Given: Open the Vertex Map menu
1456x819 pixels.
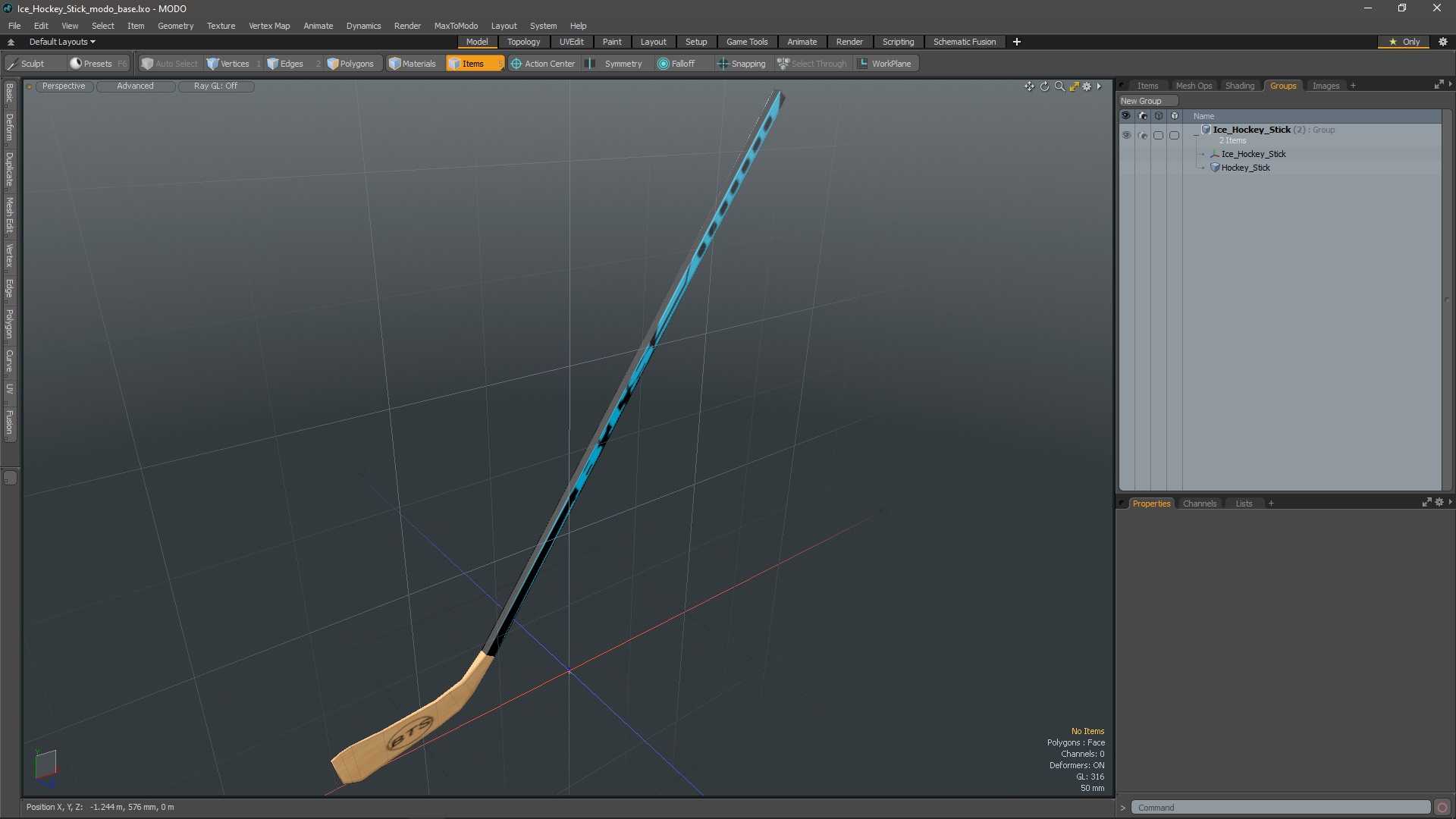Looking at the screenshot, I should tap(269, 26).
